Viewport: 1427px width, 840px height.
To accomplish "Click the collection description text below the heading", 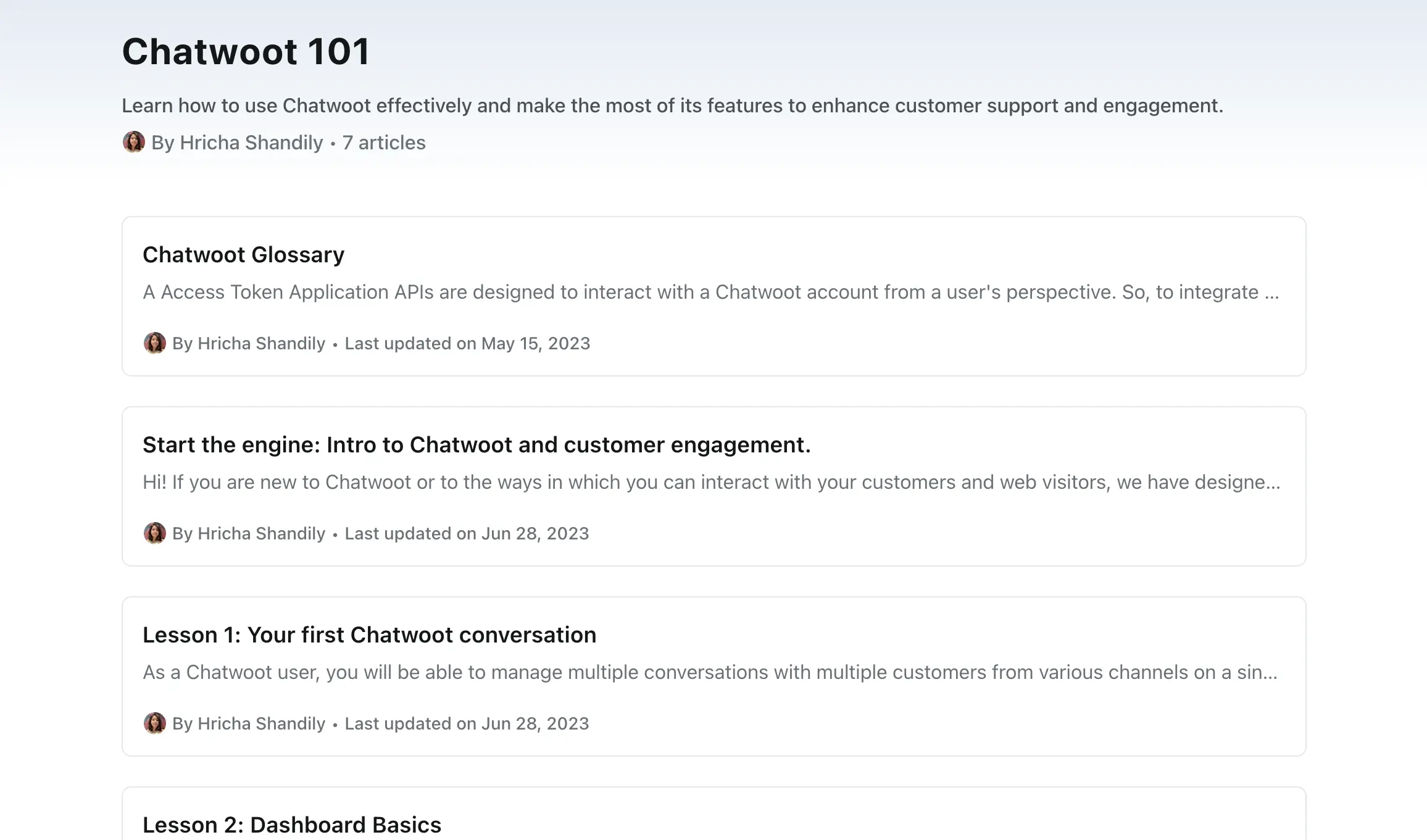I will click(x=672, y=106).
